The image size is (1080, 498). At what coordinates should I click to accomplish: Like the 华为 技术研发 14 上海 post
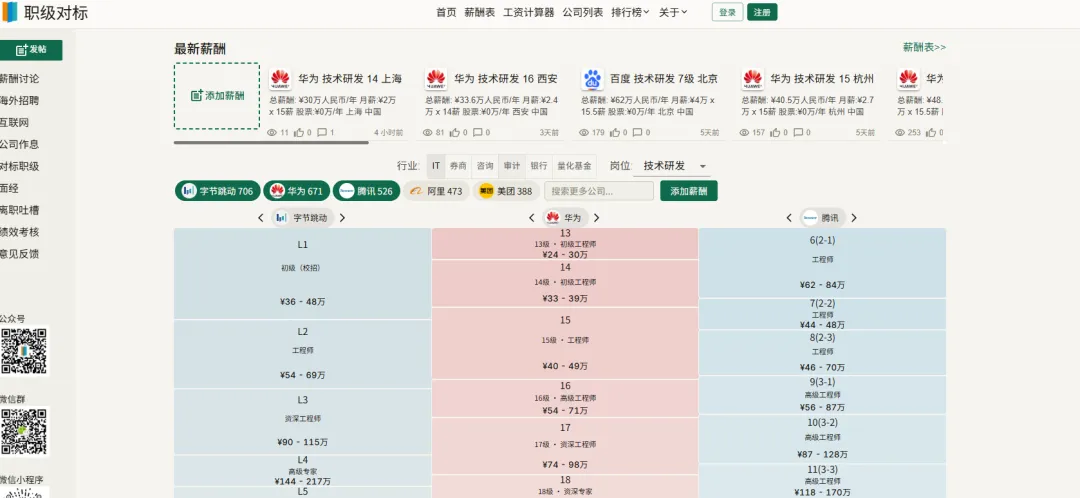298,132
